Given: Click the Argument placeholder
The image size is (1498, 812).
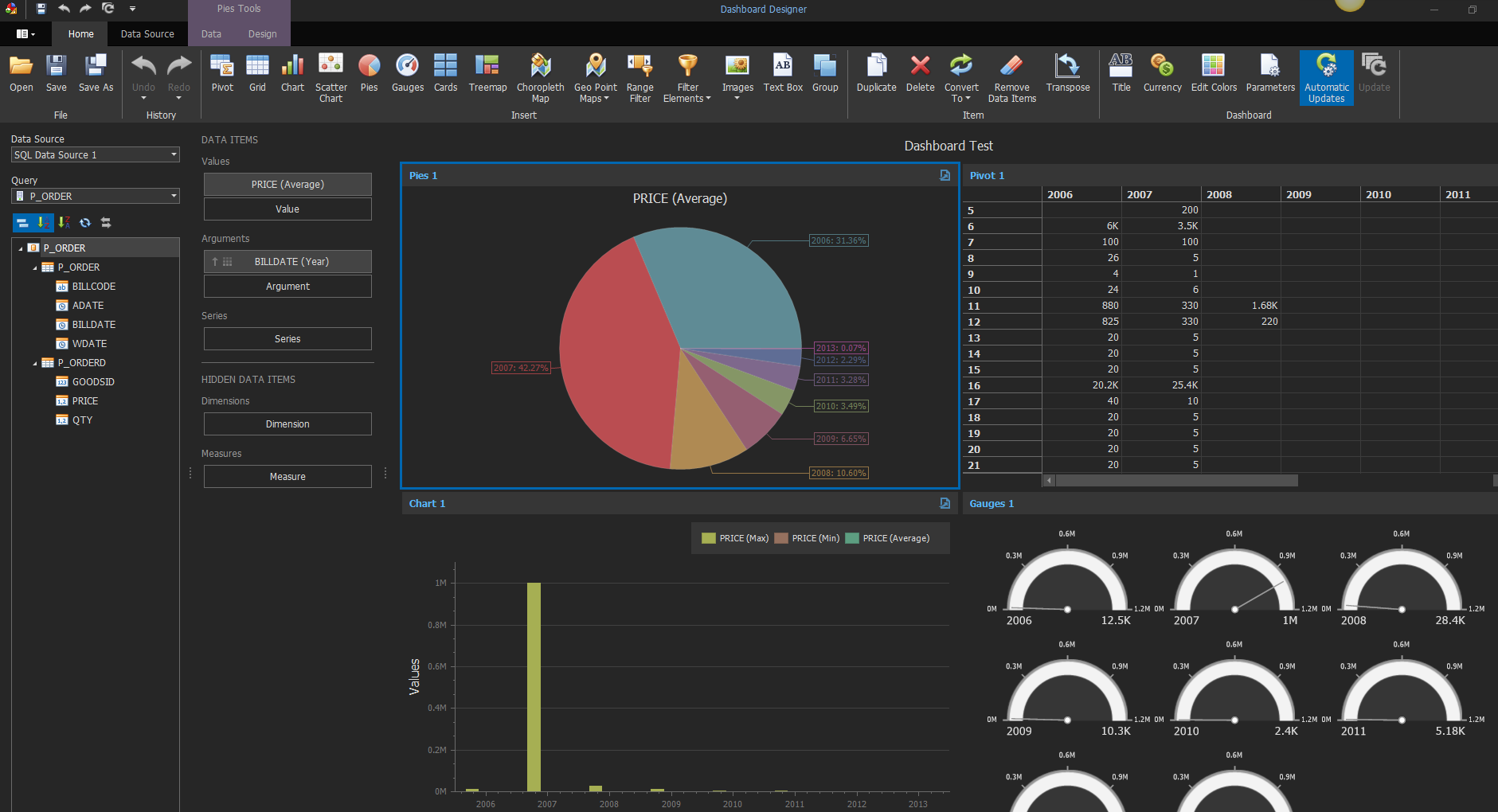Looking at the screenshot, I should tap(287, 286).
